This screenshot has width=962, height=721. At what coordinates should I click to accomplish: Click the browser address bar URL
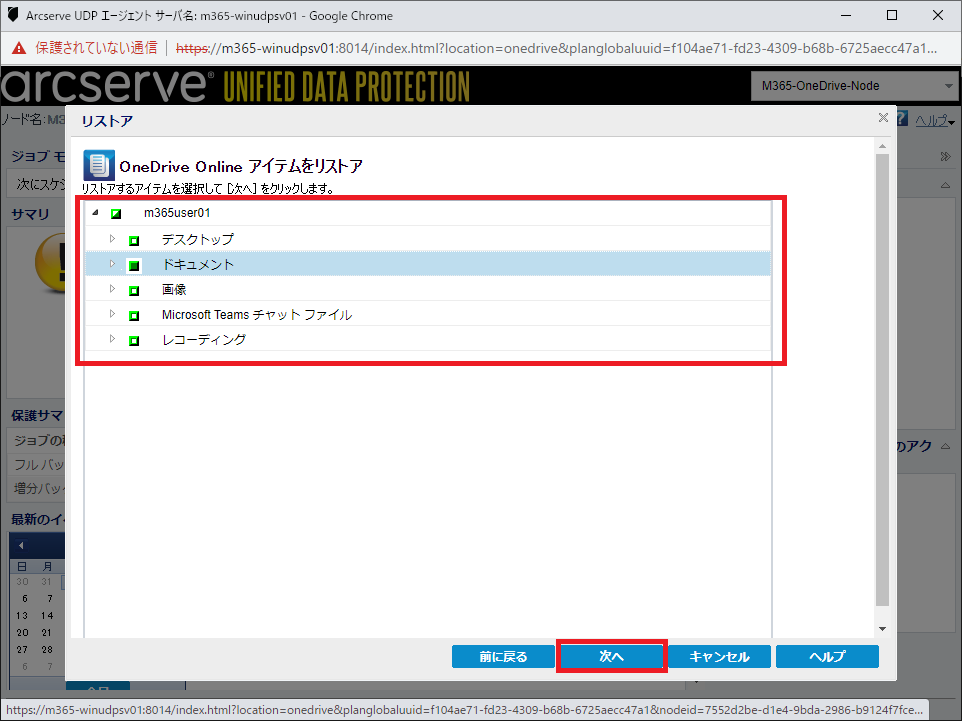pos(556,48)
